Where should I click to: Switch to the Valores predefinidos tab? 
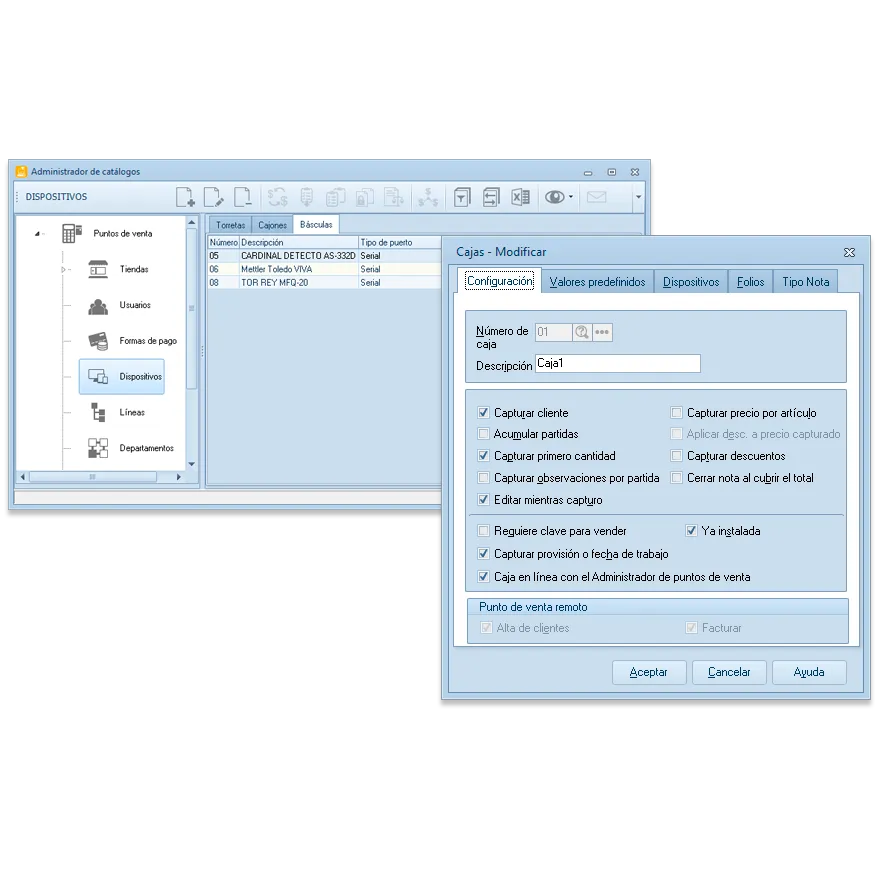pos(597,282)
